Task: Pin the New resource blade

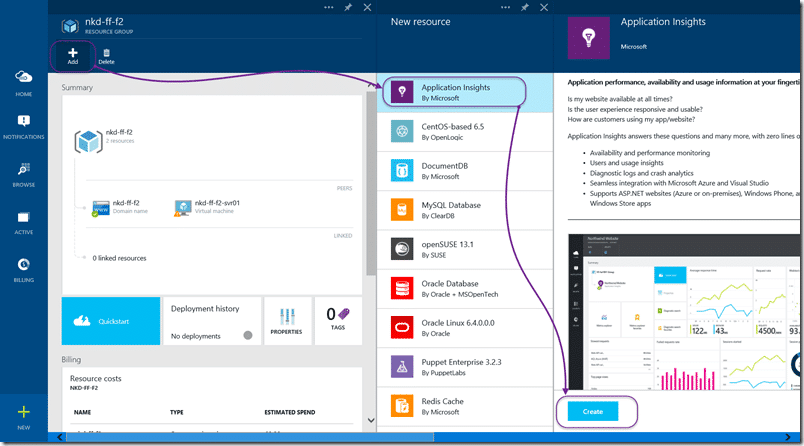Action: 525,7
